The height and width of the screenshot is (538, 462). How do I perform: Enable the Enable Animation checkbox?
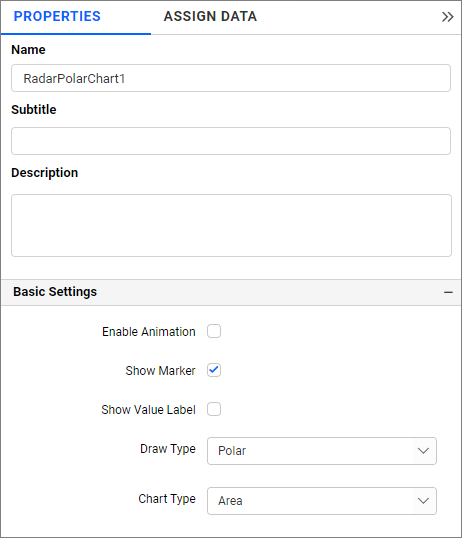point(214,331)
